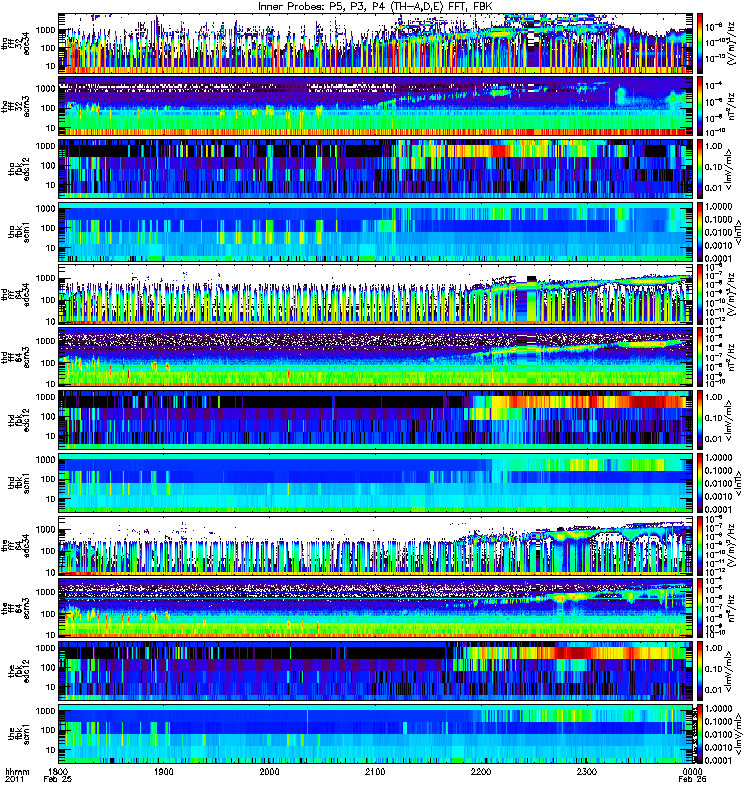Click inside the thd fff edc34 spectrogram panel
Image resolution: width=750 pixels, height=800 pixels.
pyautogui.click(x=375, y=294)
